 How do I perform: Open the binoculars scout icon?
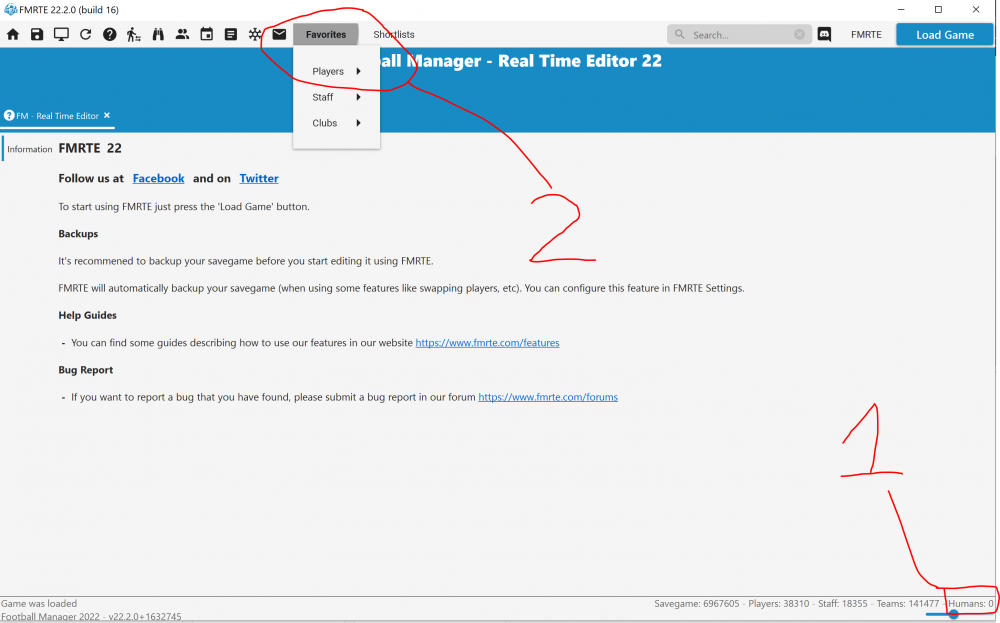[x=158, y=34]
